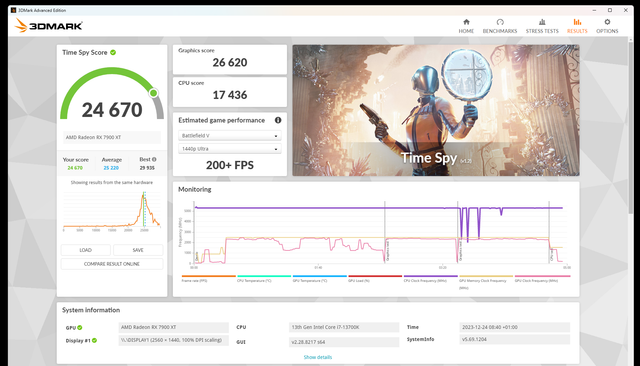
Task: Click the Time Spy banner image
Action: (436, 110)
